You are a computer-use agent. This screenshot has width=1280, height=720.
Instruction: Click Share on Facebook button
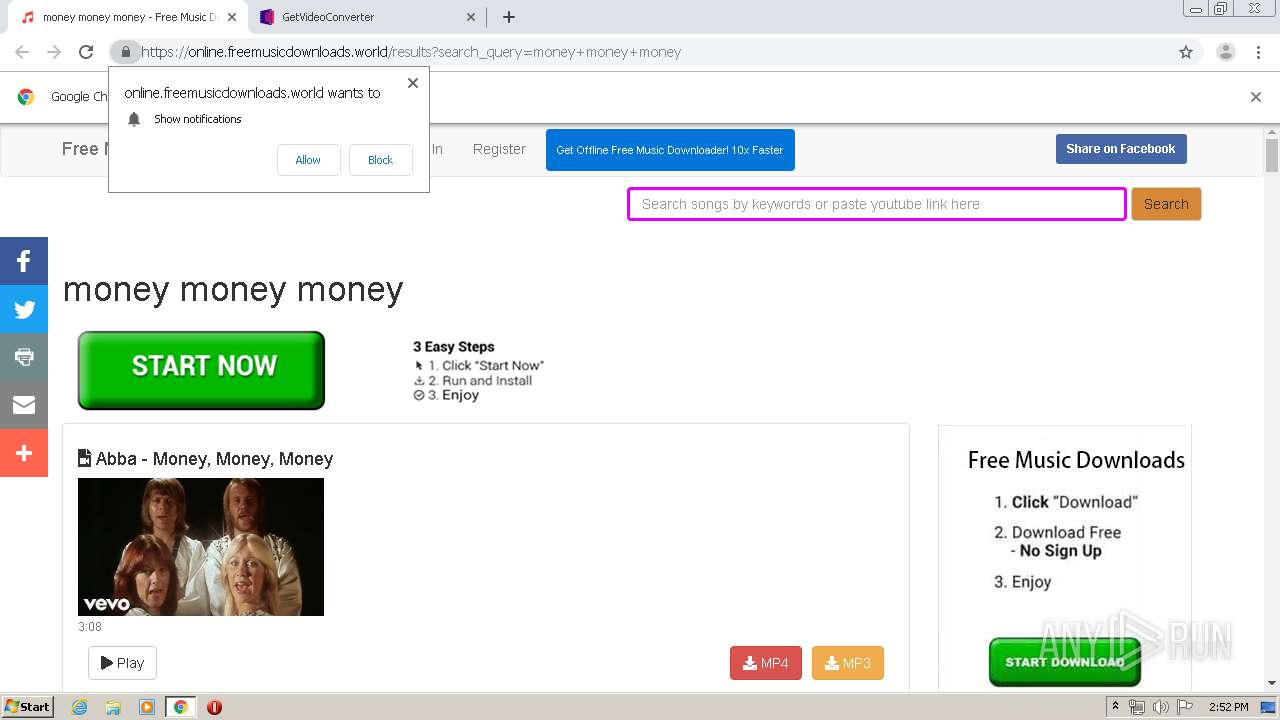(1121, 149)
